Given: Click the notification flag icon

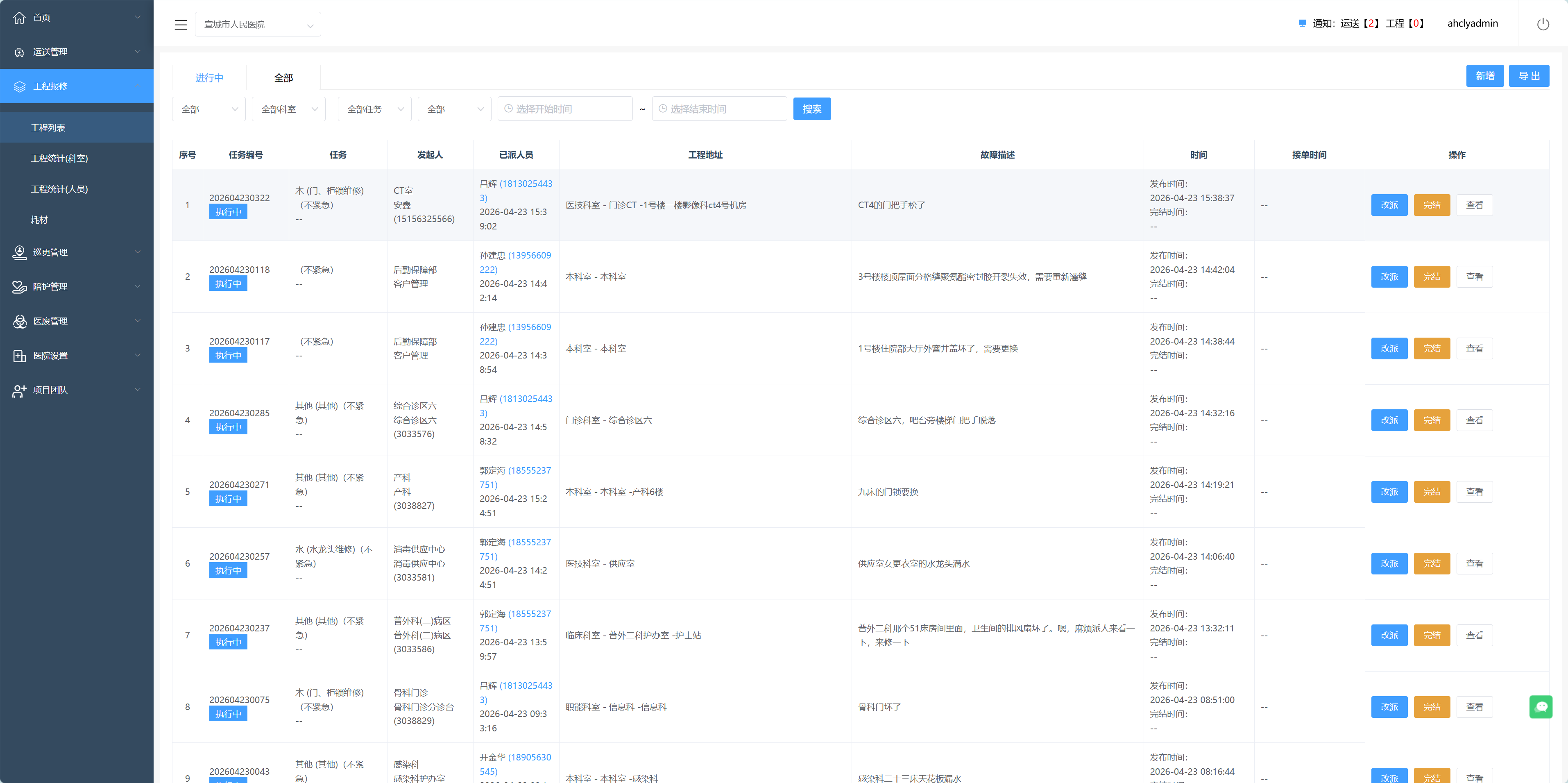Looking at the screenshot, I should [1302, 23].
